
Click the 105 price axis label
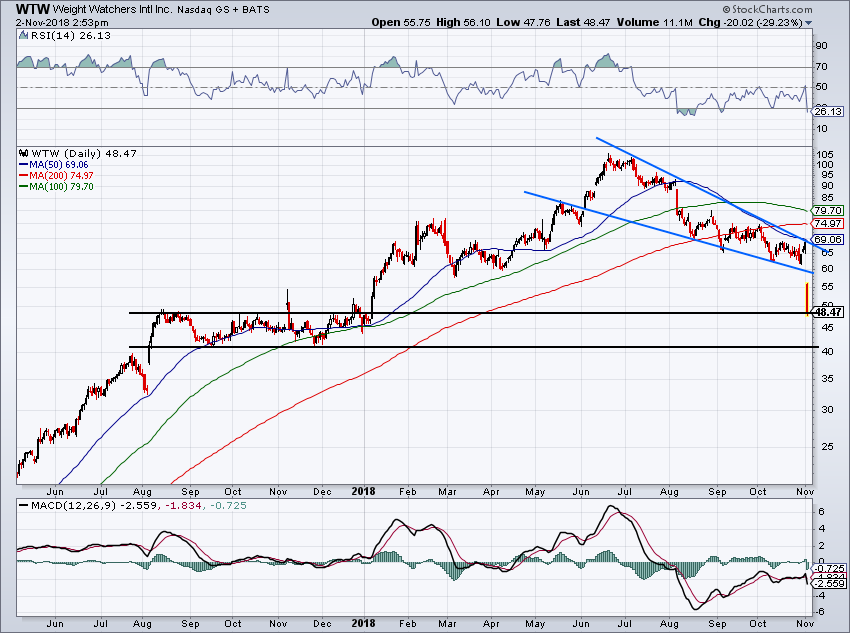[823, 154]
